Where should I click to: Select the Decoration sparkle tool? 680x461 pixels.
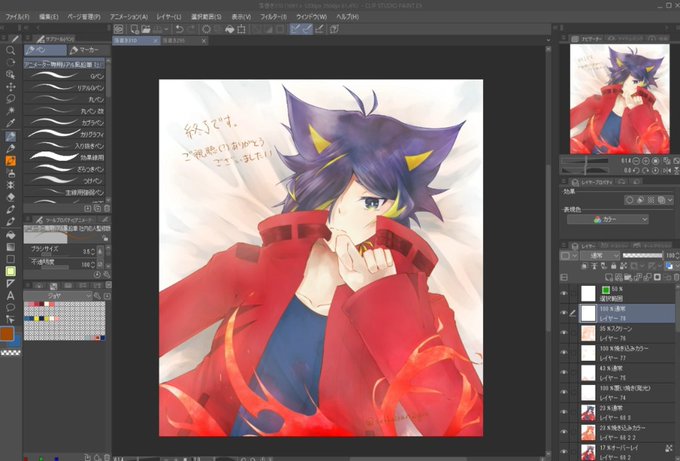pyautogui.click(x=10, y=185)
